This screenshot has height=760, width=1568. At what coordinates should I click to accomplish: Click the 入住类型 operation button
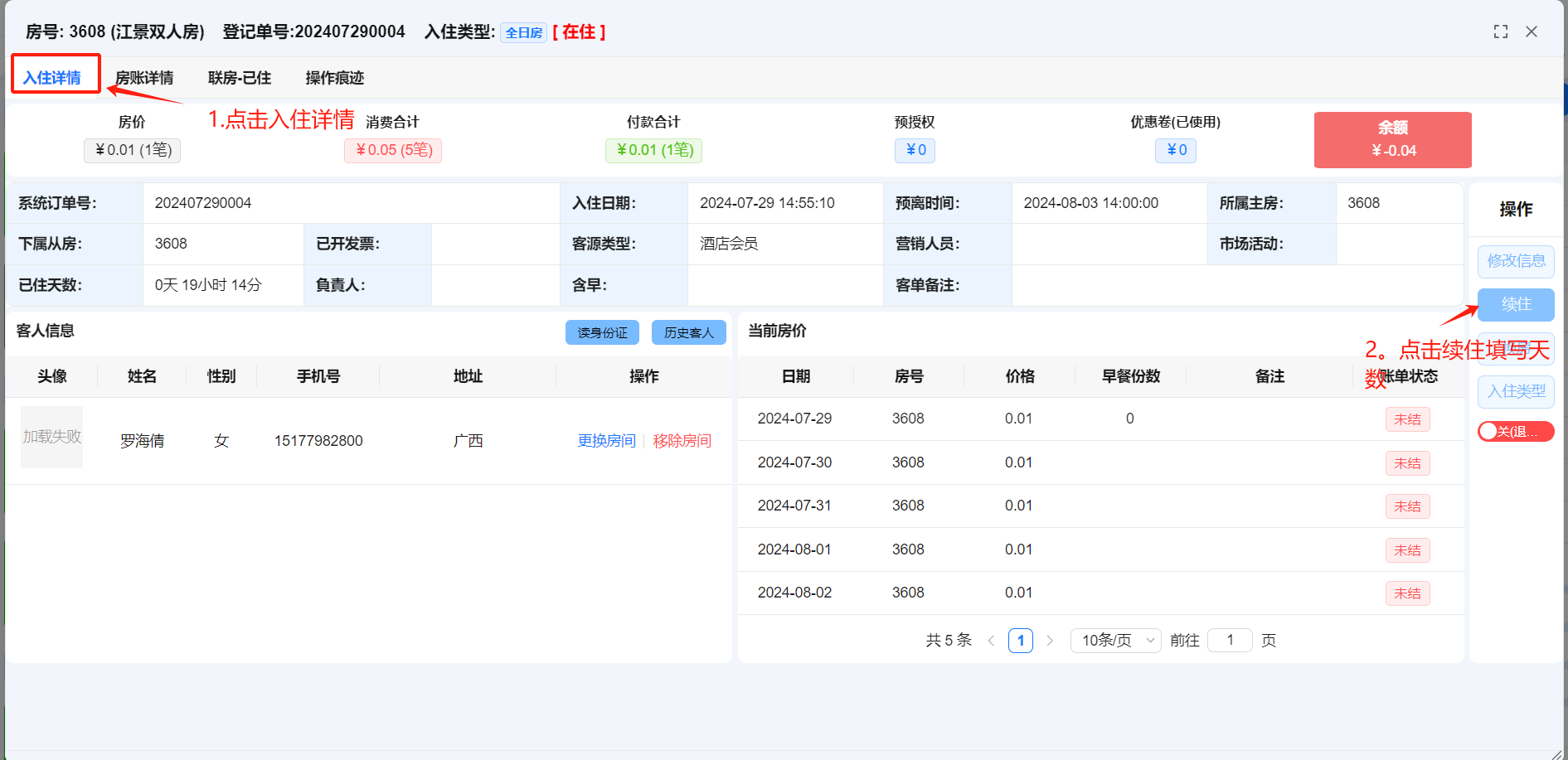pyautogui.click(x=1515, y=391)
